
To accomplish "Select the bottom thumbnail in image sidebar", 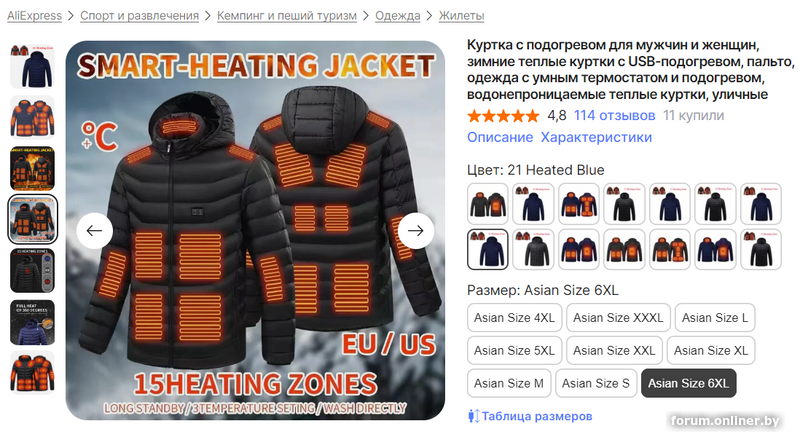I will (33, 373).
